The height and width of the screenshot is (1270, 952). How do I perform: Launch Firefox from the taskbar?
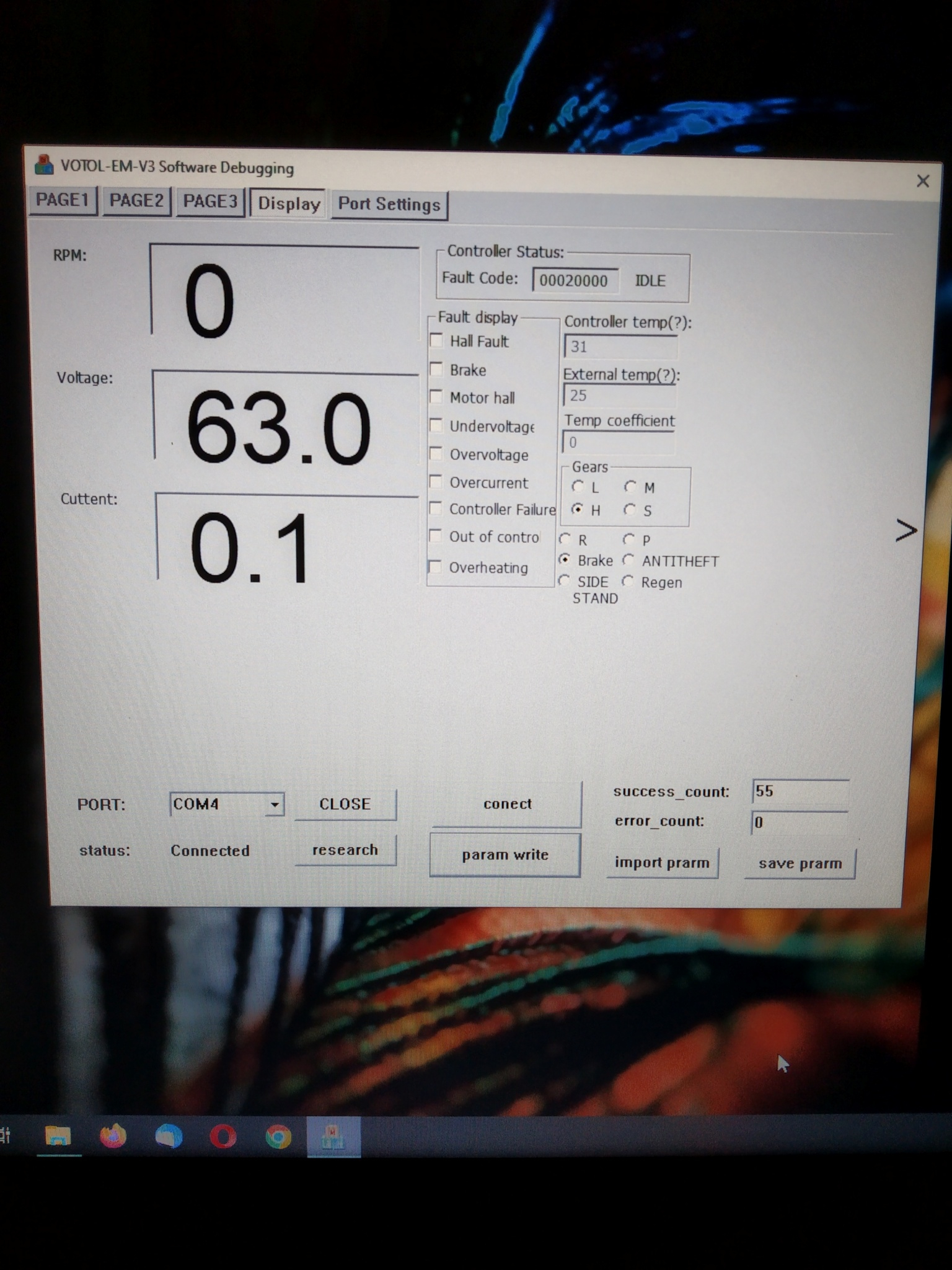tap(113, 1136)
